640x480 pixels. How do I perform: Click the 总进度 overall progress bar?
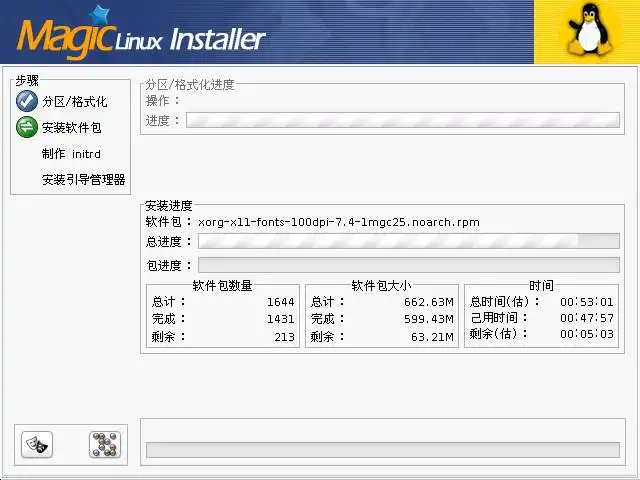[x=409, y=241]
